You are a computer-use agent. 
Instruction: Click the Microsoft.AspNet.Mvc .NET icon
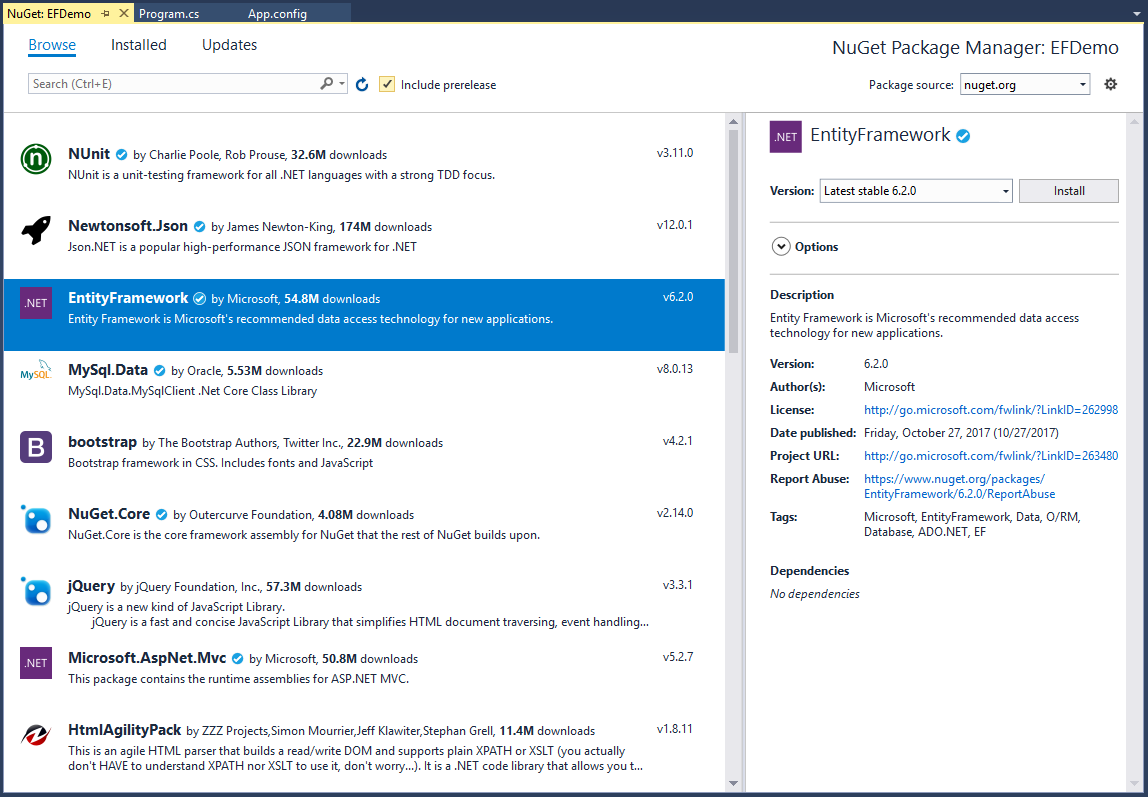[x=36, y=663]
